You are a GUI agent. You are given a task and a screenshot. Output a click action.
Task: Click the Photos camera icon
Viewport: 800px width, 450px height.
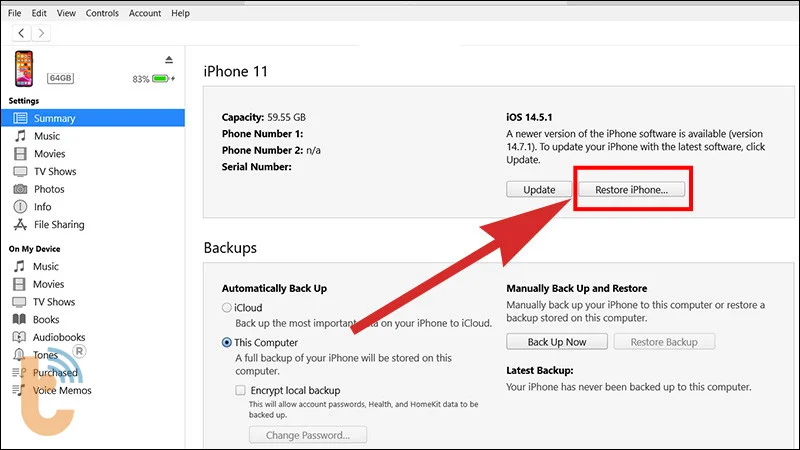click(20, 189)
